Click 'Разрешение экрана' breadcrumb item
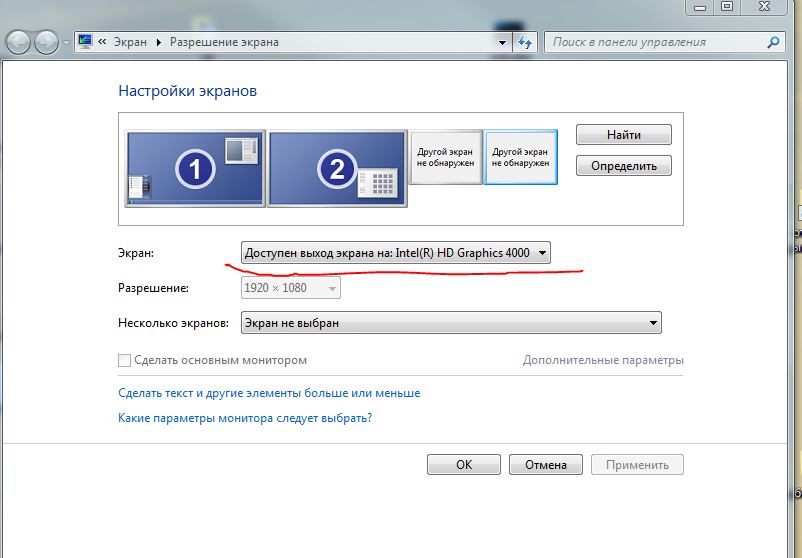Image resolution: width=802 pixels, height=558 pixels. 224,43
